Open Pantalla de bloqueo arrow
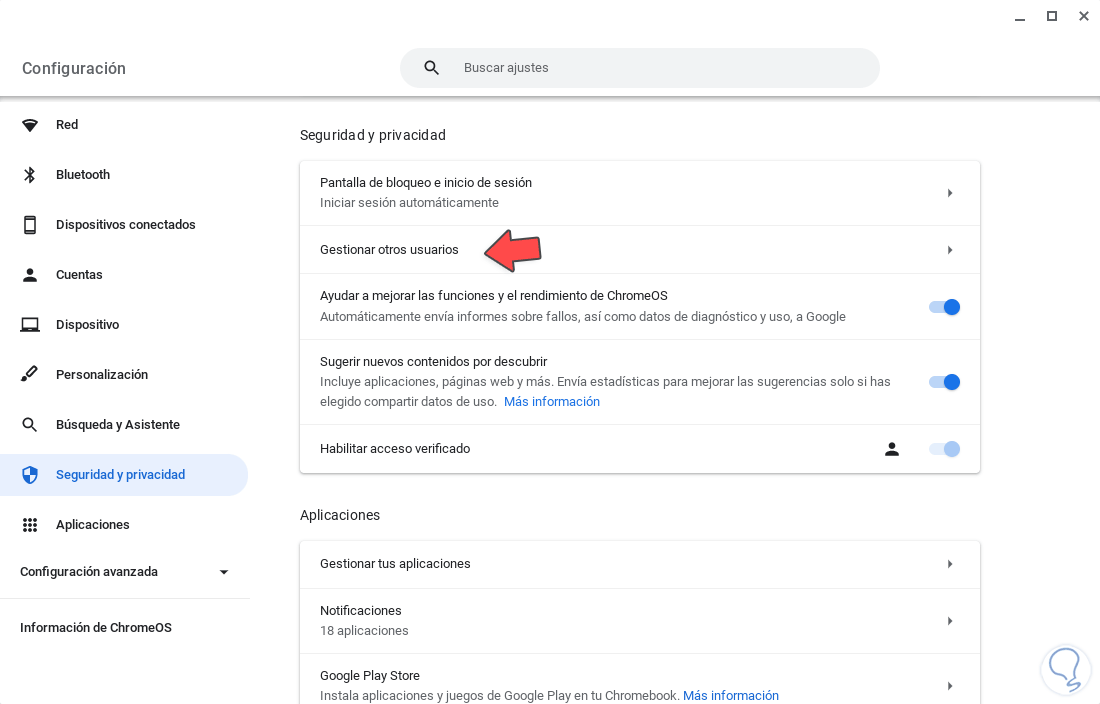Viewport: 1100px width, 704px height. click(949, 193)
